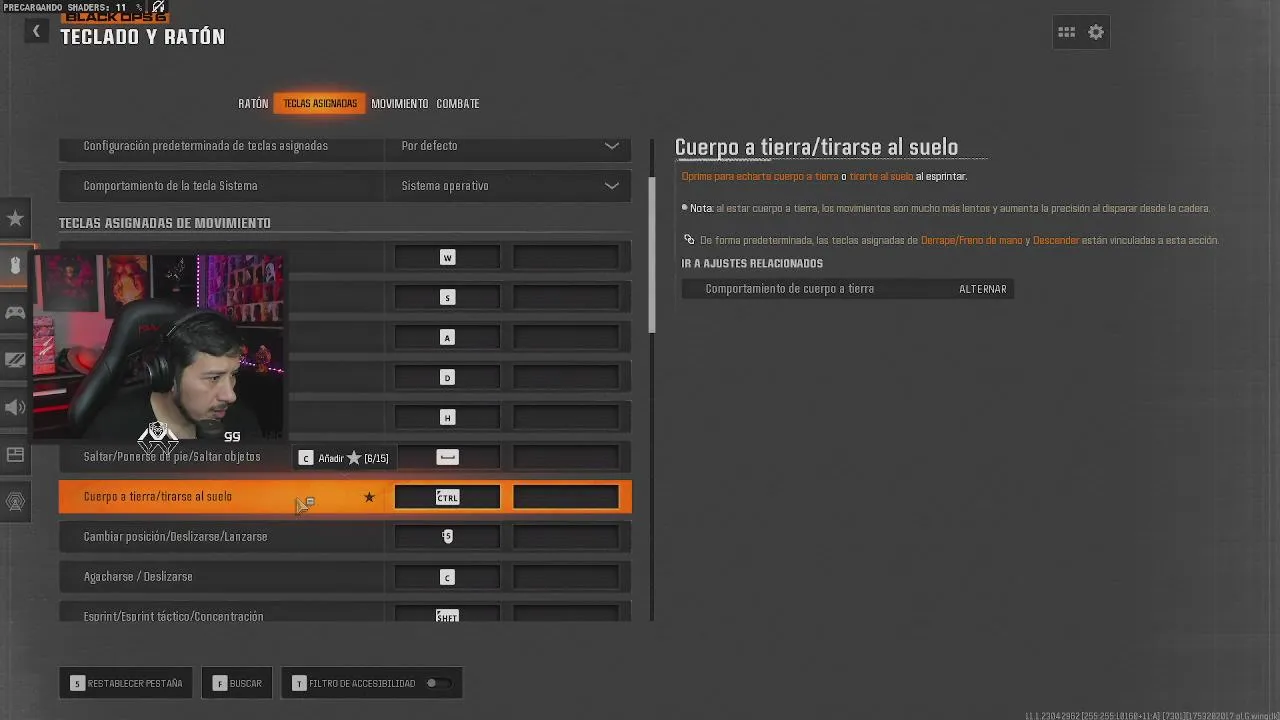This screenshot has width=1280, height=720.
Task: Open the controller settings sidebar icon
Action: pos(15,313)
